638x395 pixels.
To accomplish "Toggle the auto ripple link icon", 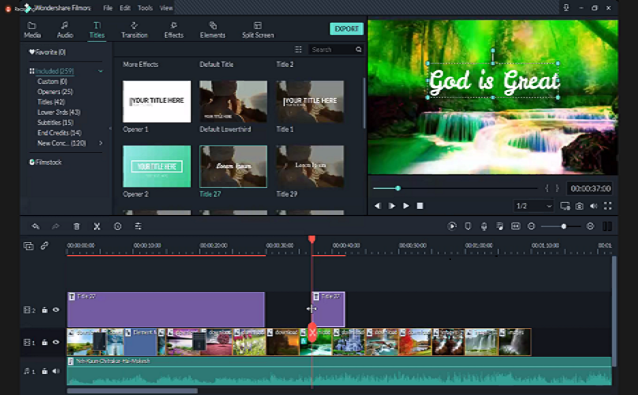I will coord(44,245).
